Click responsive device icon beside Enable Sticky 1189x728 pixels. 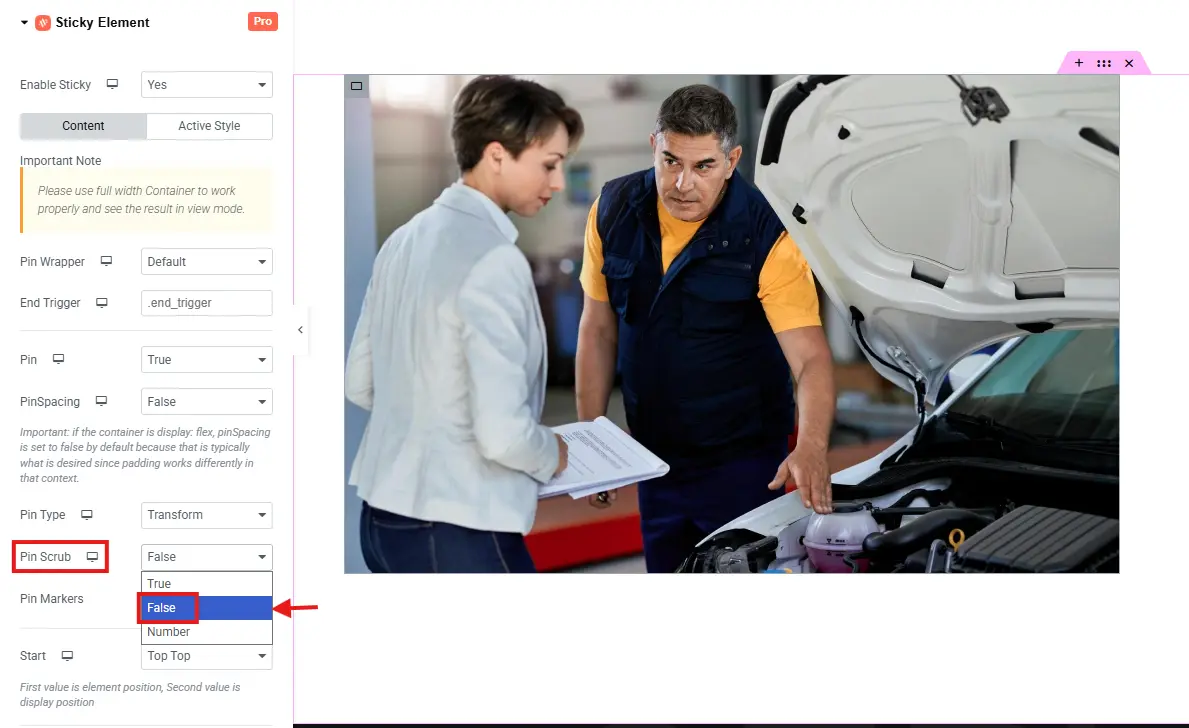tap(112, 85)
